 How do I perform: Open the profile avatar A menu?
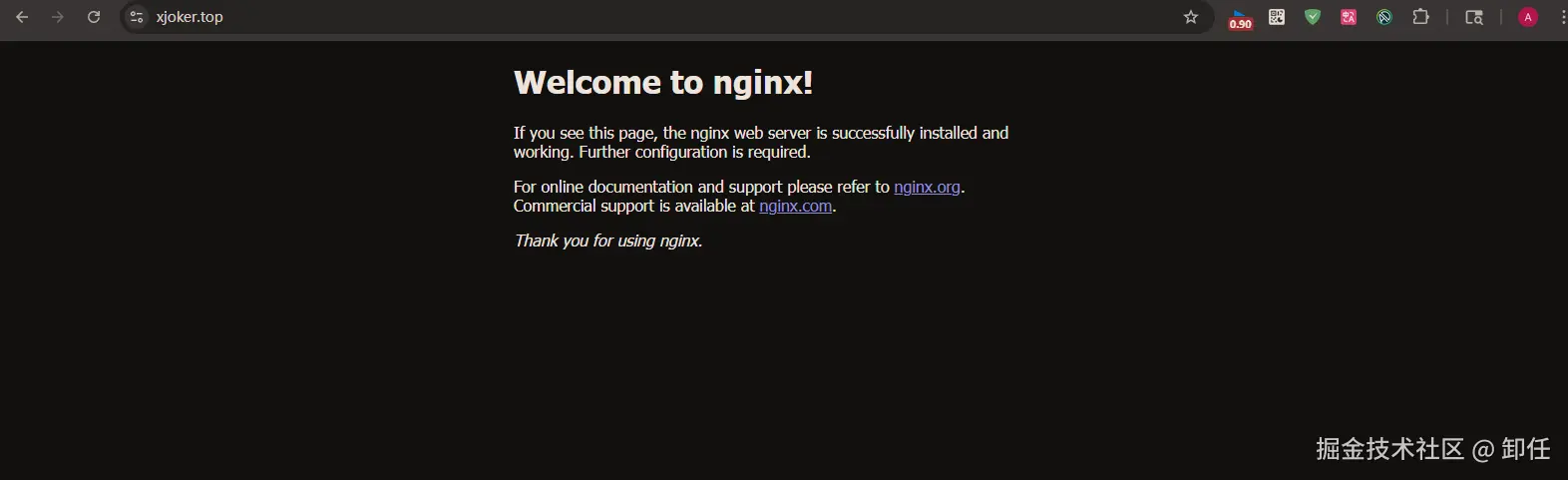click(1528, 17)
